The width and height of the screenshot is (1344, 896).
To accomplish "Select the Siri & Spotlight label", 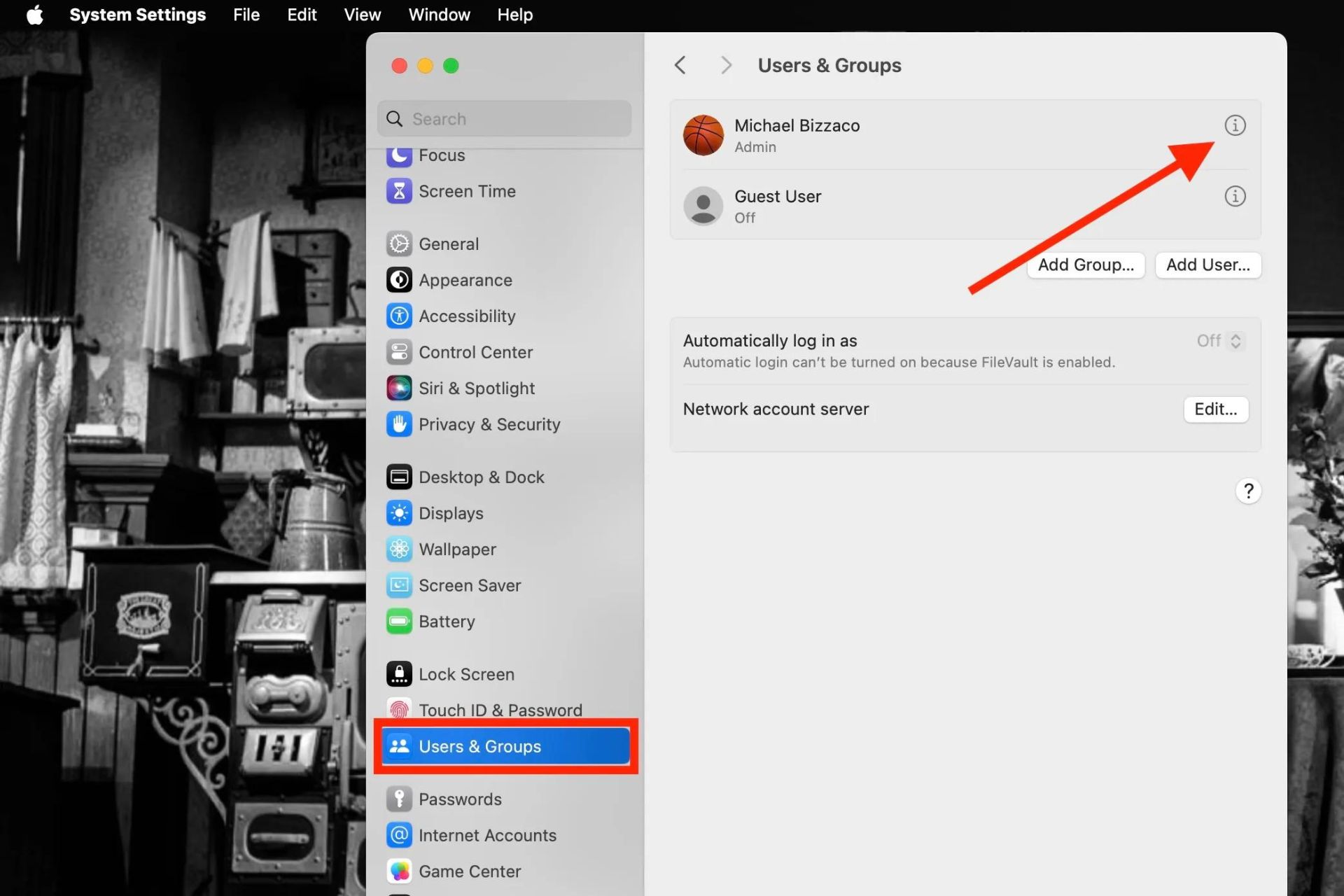I will 477,388.
